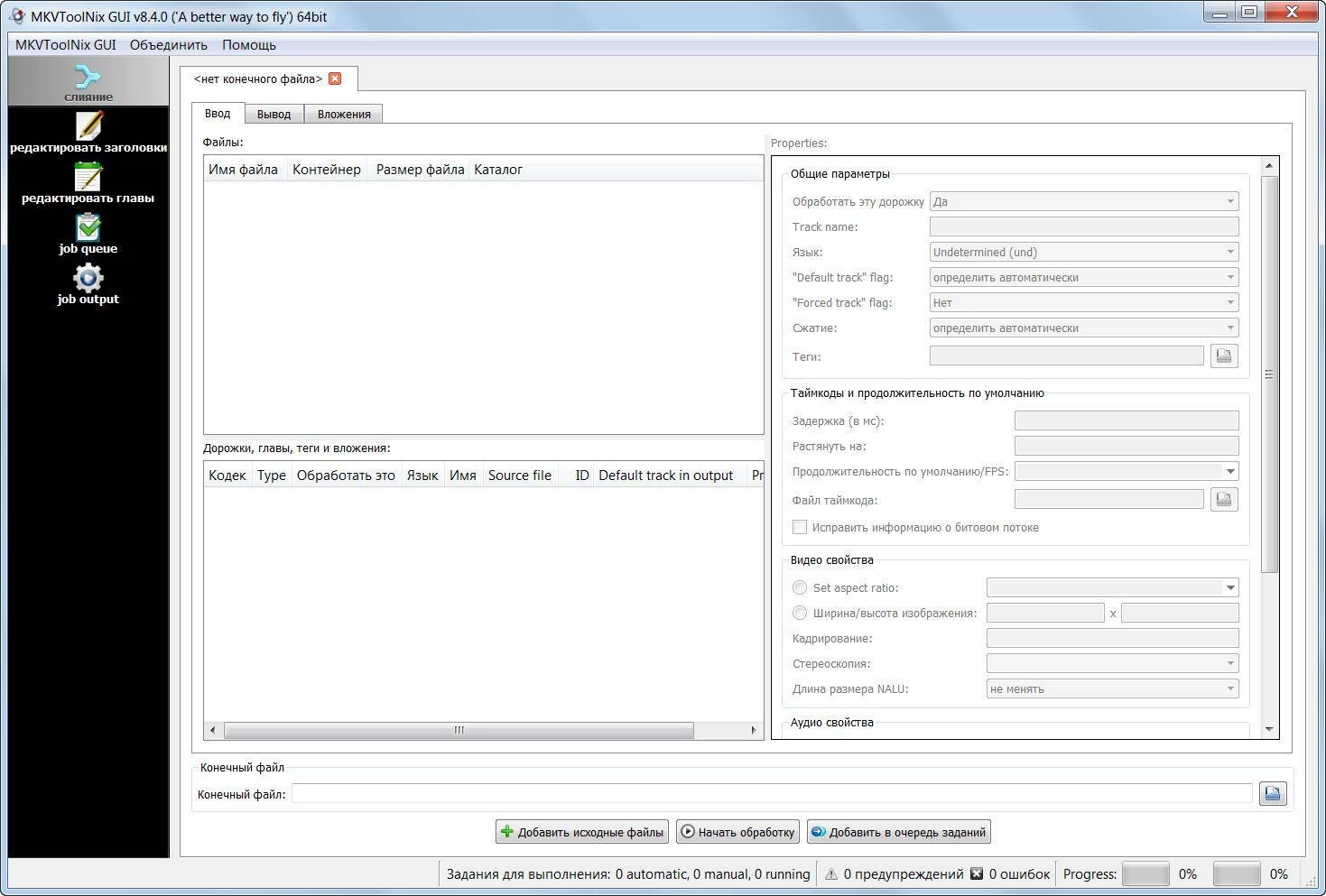This screenshot has height=896, width=1326.
Task: Click the Кодек column header in tracks list
Action: pos(227,475)
